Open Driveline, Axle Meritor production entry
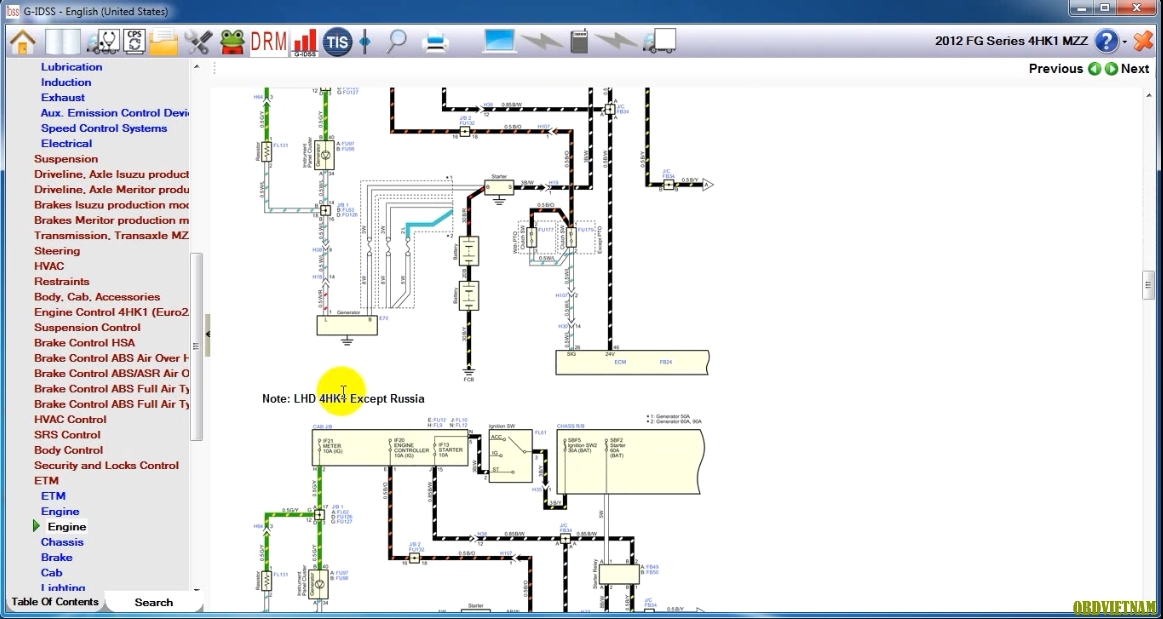Screen dimensions: 1163x619 (x=111, y=189)
